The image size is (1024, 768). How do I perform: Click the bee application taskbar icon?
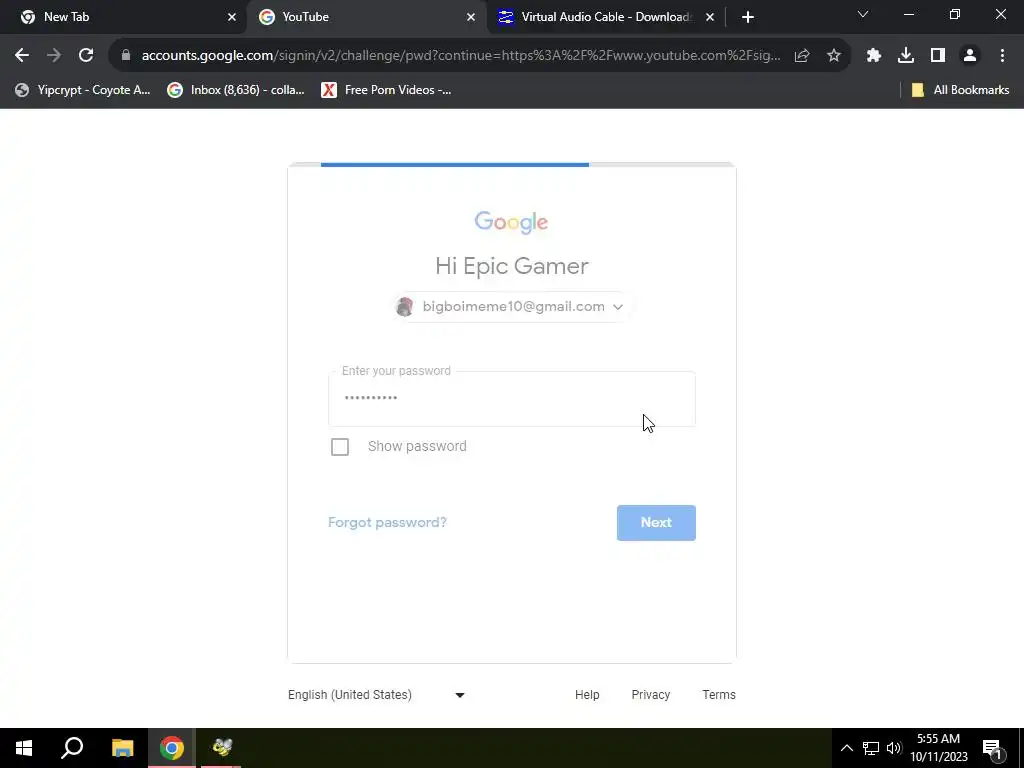point(222,748)
